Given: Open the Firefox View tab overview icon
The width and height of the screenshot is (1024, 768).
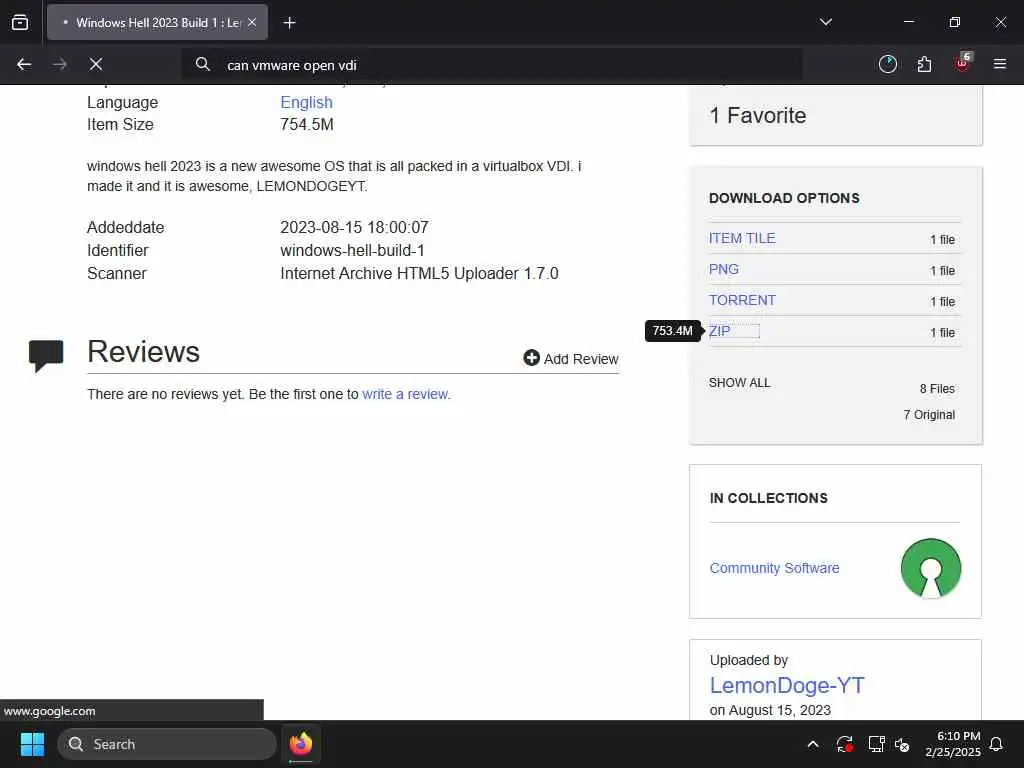Looking at the screenshot, I should 20,22.
